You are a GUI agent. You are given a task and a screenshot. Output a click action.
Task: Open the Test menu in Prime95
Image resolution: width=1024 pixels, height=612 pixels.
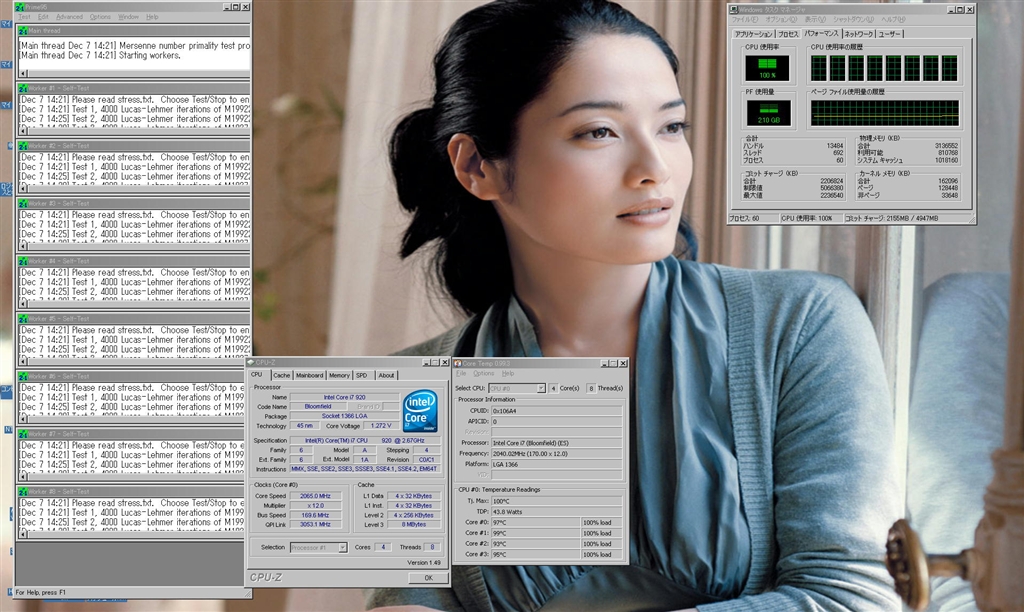click(25, 17)
